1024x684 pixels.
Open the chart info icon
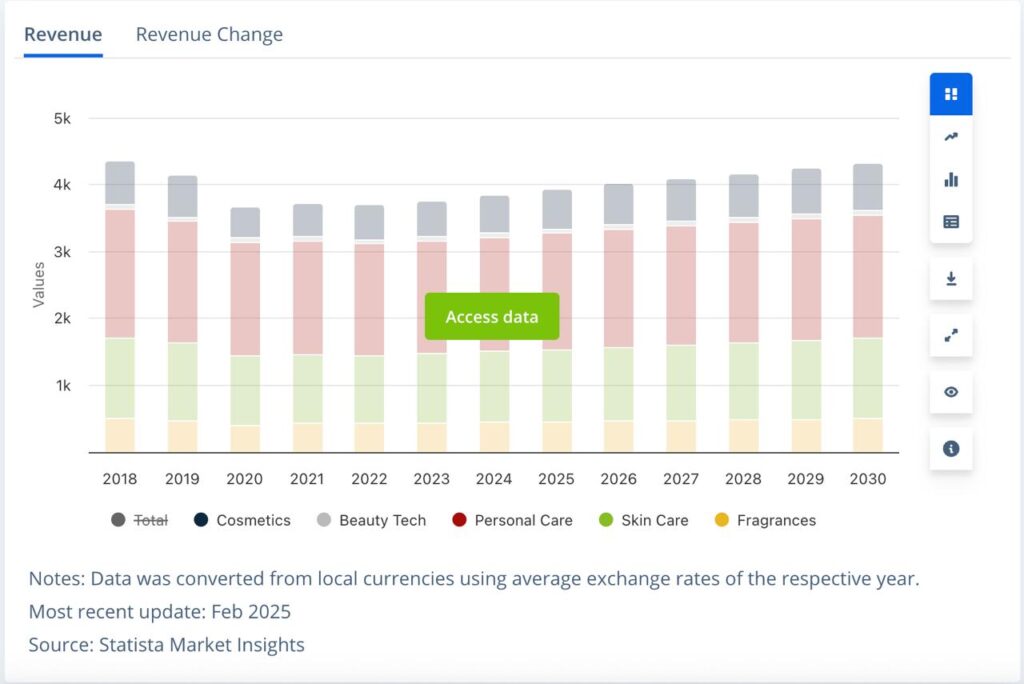(950, 449)
